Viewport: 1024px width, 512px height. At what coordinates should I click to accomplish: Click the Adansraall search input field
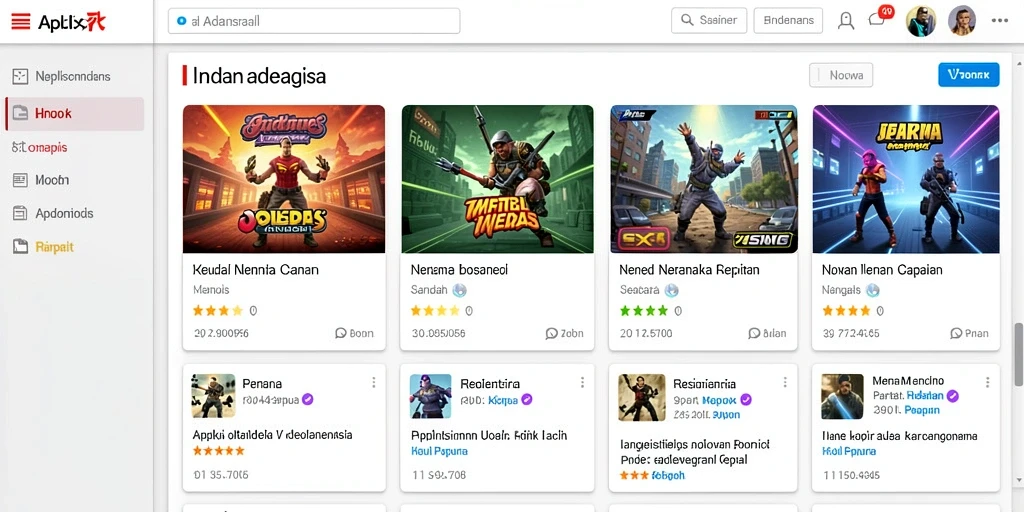pyautogui.click(x=314, y=21)
